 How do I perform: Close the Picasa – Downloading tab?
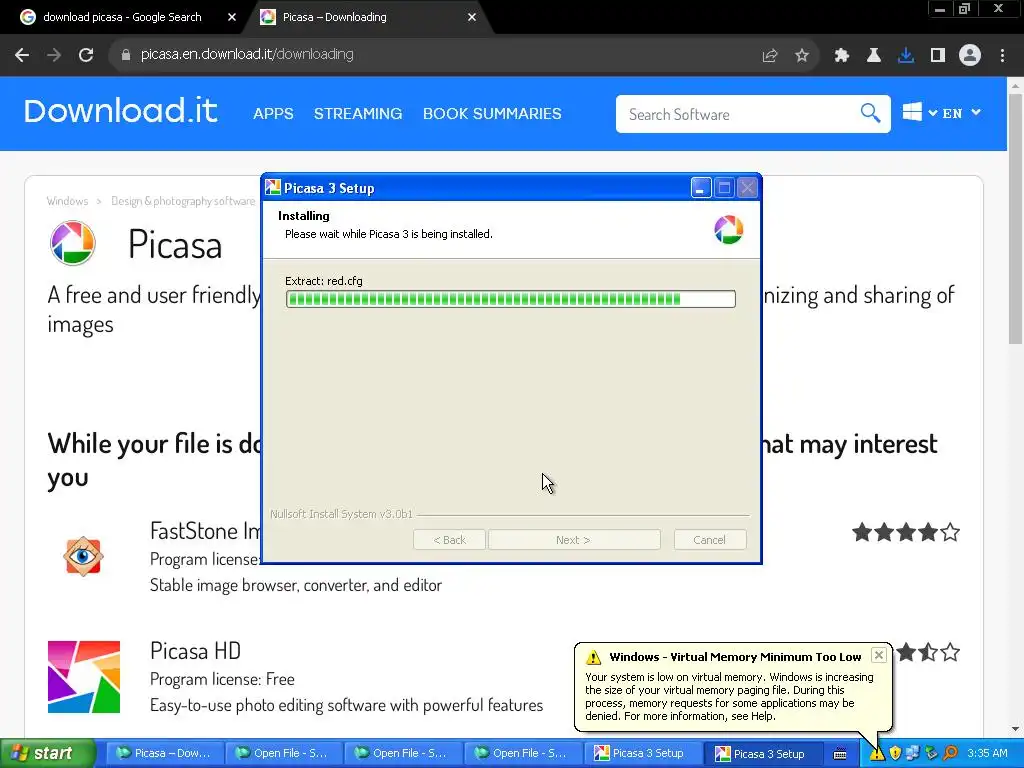[472, 17]
